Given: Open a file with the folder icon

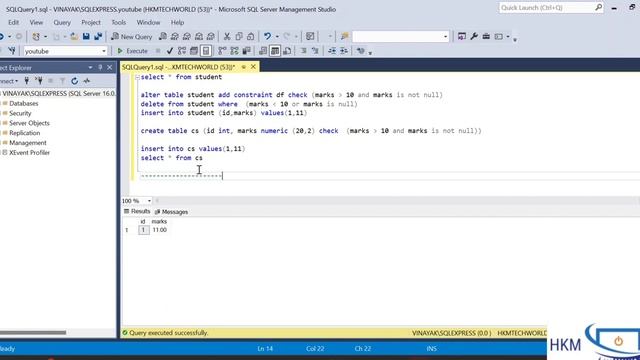Looking at the screenshot, I should pyautogui.click(x=74, y=37).
